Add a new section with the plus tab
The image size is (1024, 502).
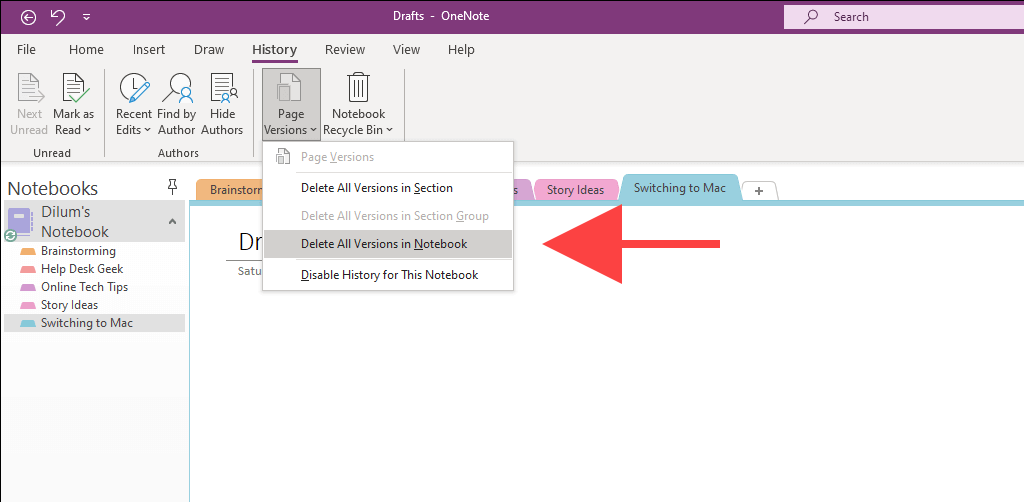[x=759, y=191]
